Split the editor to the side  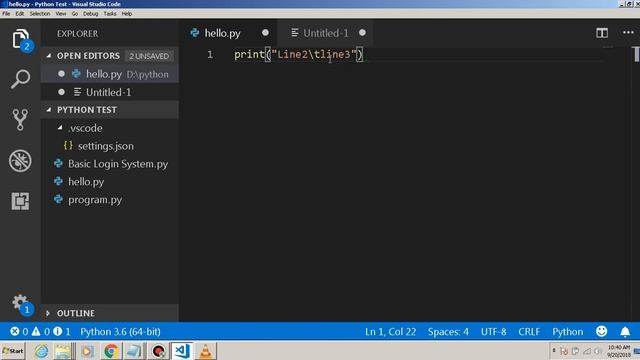602,33
